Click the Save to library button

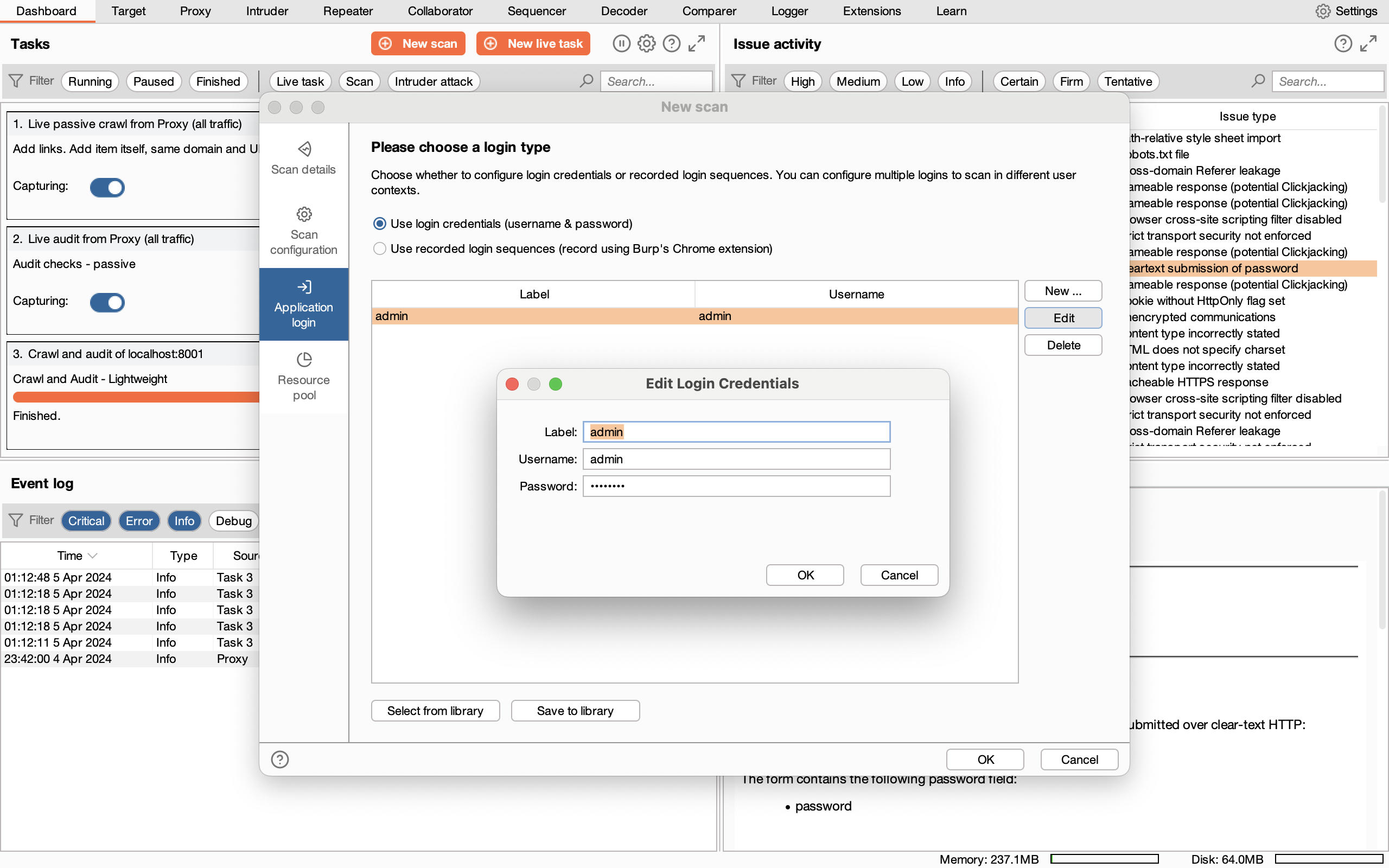(575, 710)
